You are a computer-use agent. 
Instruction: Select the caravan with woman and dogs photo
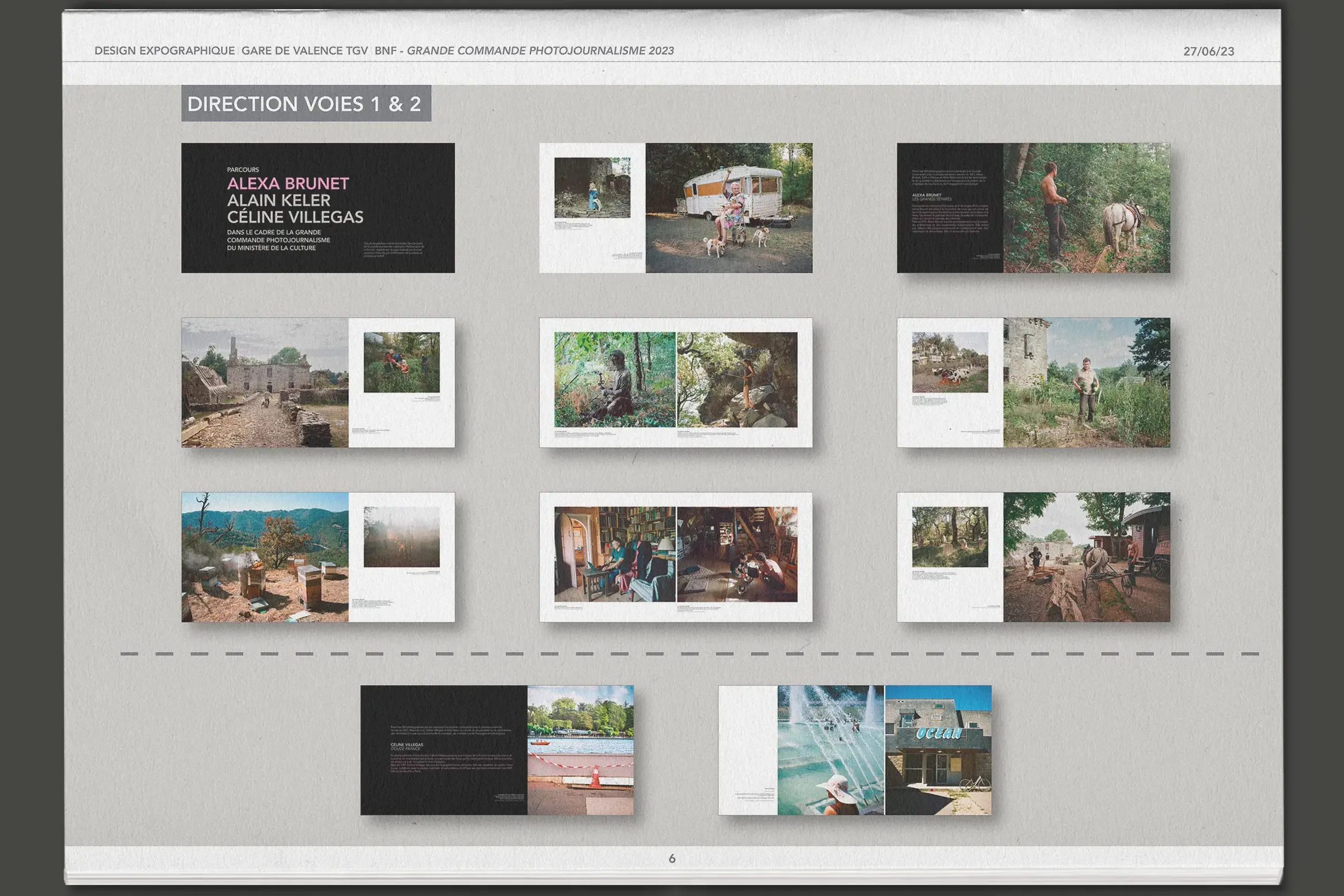tap(729, 208)
